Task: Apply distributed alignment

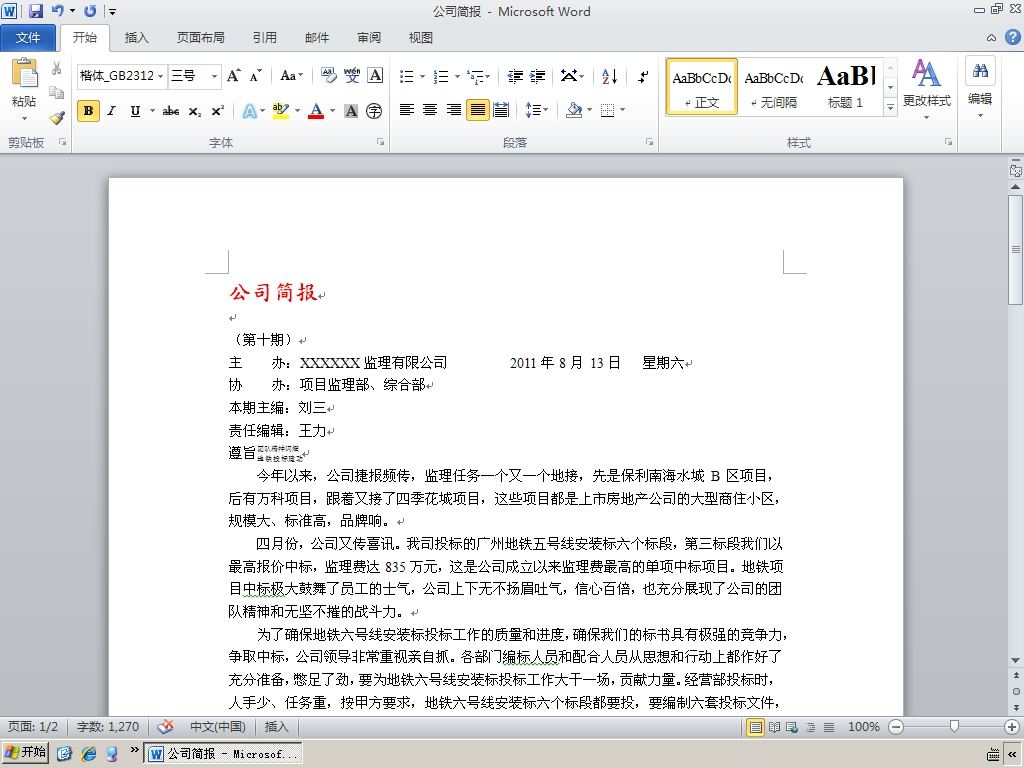Action: 501,110
